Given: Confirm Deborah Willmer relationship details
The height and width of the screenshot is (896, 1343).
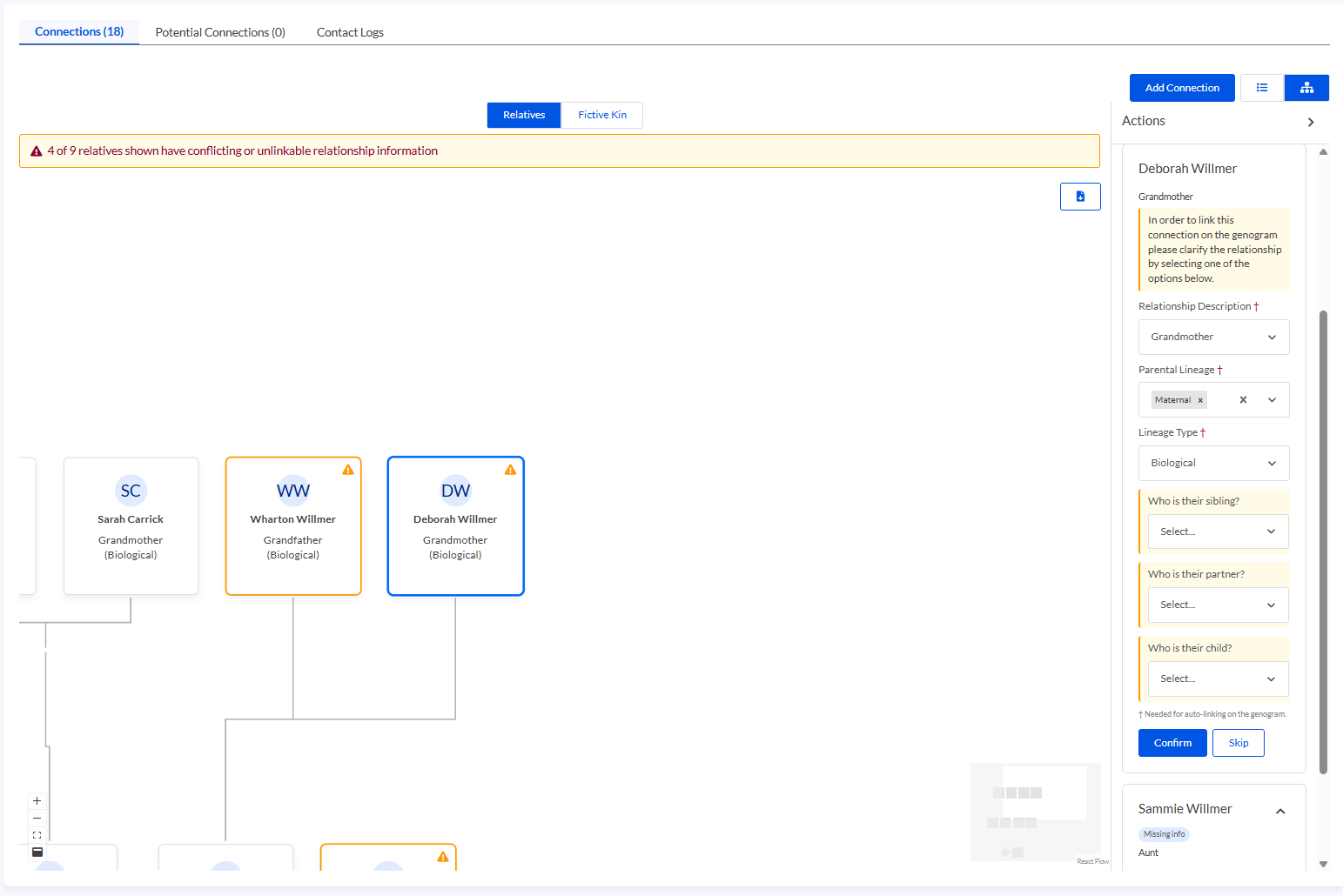Looking at the screenshot, I should pyautogui.click(x=1172, y=743).
